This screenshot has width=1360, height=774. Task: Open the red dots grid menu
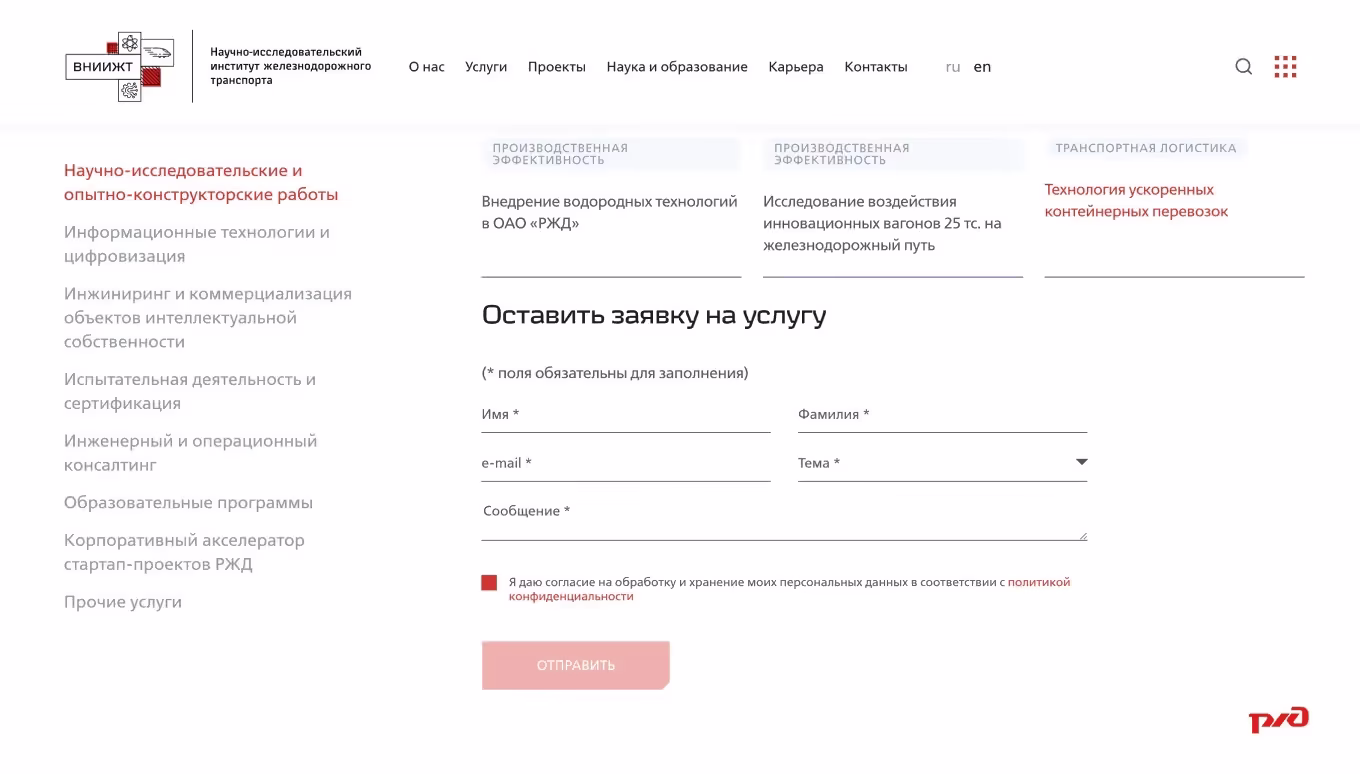[1285, 67]
